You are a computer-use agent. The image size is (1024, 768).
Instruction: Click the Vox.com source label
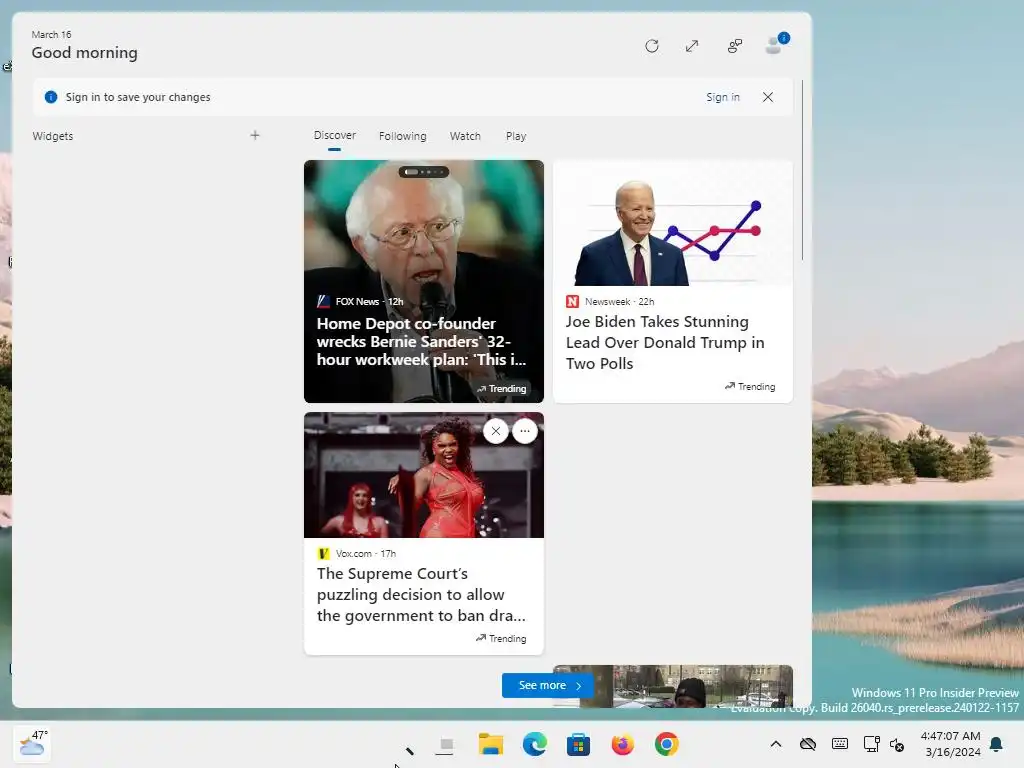pos(353,553)
